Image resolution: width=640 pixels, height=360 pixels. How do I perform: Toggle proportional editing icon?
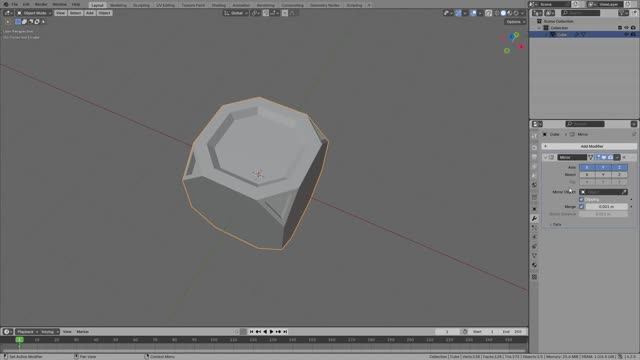[x=285, y=13]
